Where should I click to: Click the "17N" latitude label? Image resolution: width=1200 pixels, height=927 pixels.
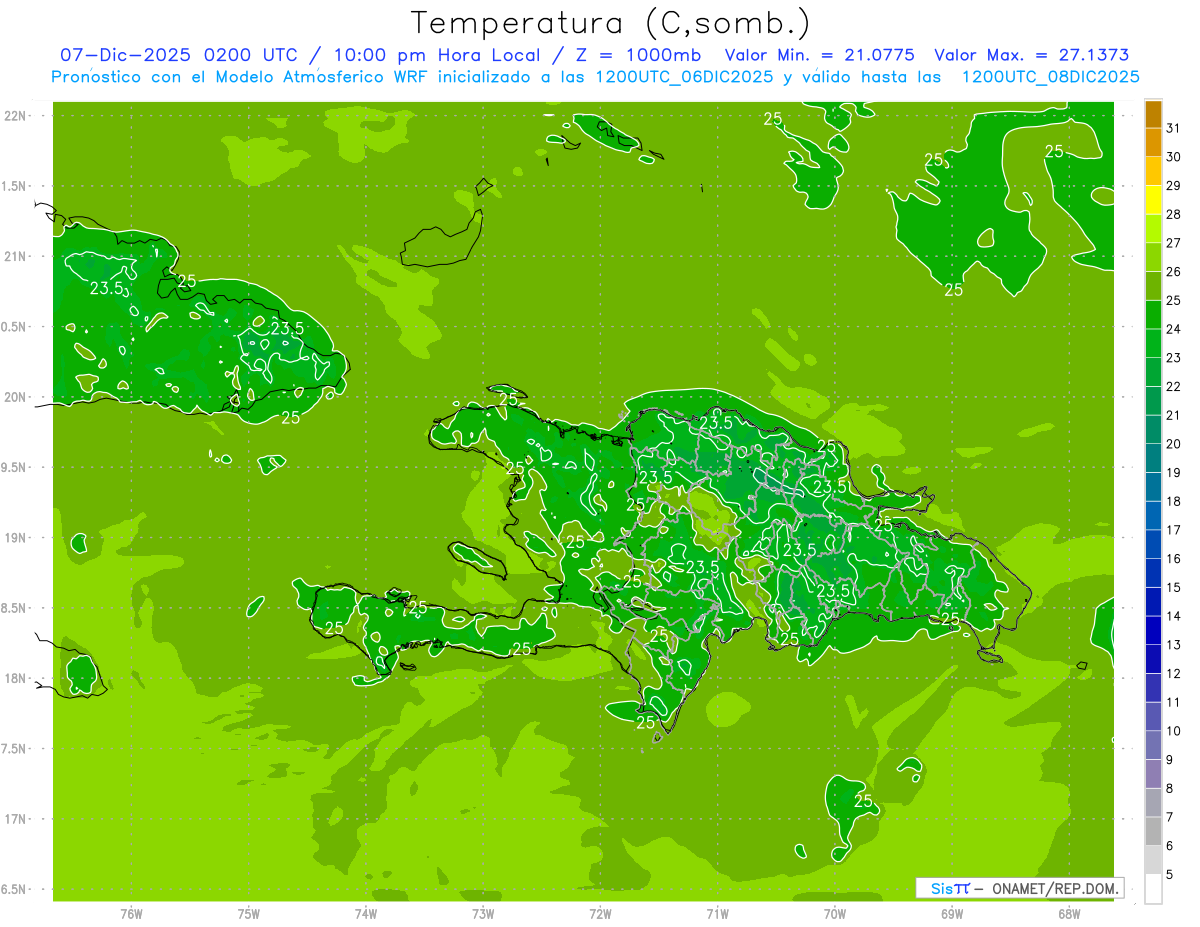click(14, 819)
